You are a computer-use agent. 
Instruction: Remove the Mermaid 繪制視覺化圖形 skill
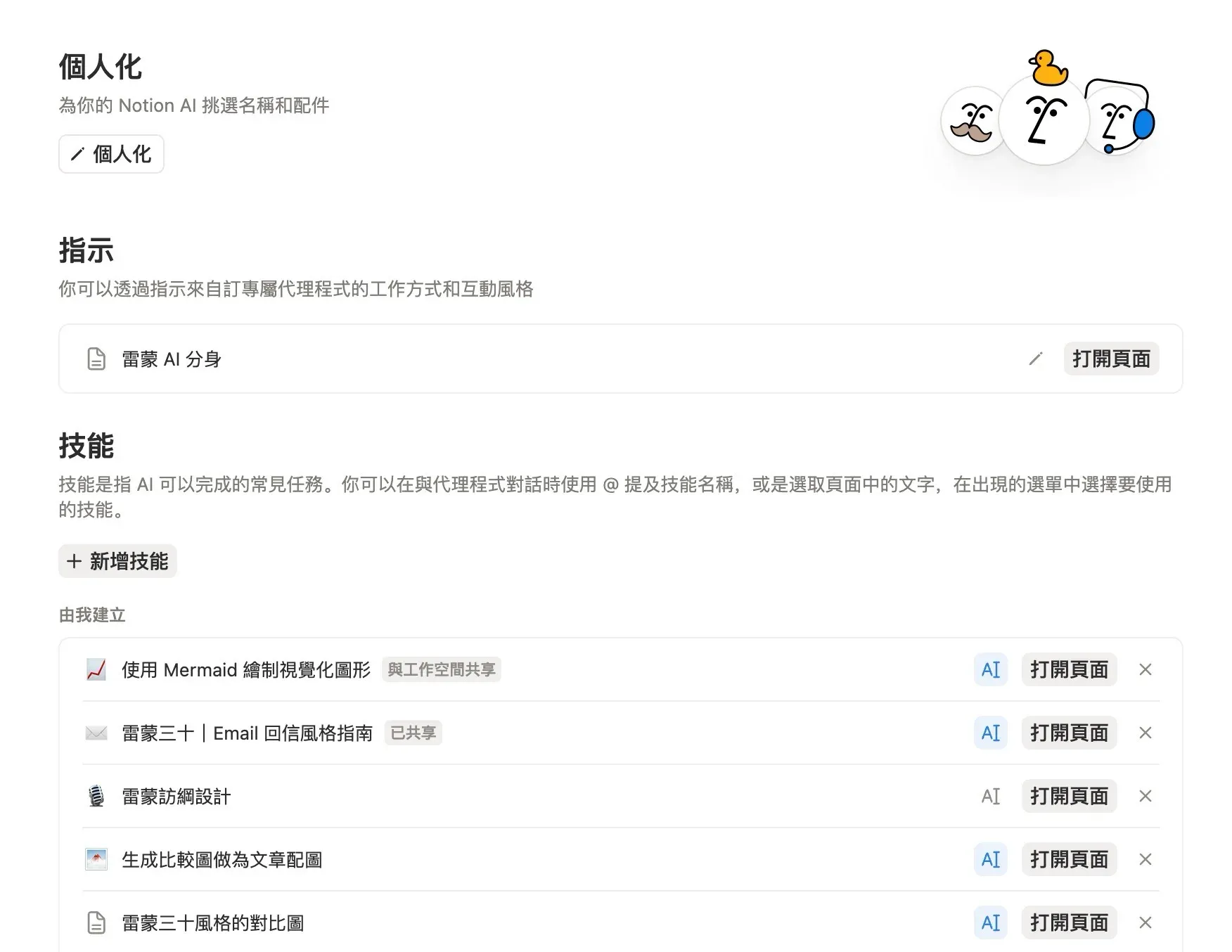[1145, 670]
